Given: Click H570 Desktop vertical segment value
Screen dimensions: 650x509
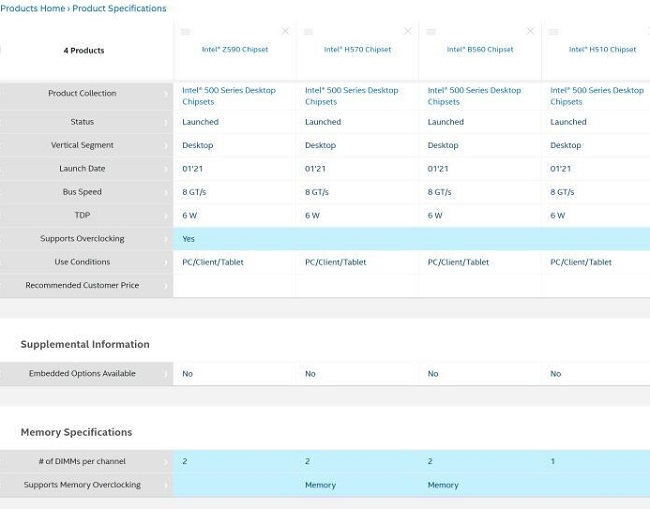Looking at the screenshot, I should pyautogui.click(x=320, y=145).
